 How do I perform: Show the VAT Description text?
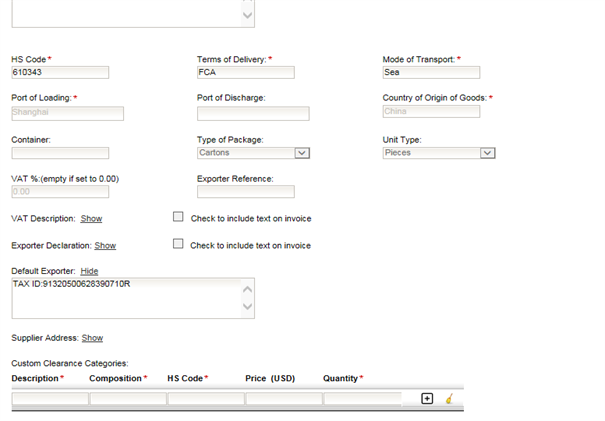[91, 218]
